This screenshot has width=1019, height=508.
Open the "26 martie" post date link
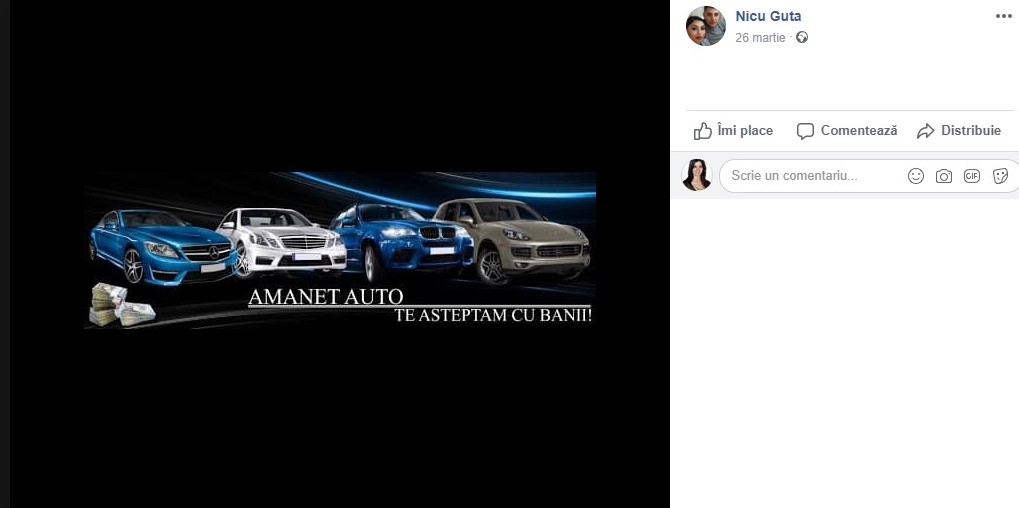click(760, 38)
